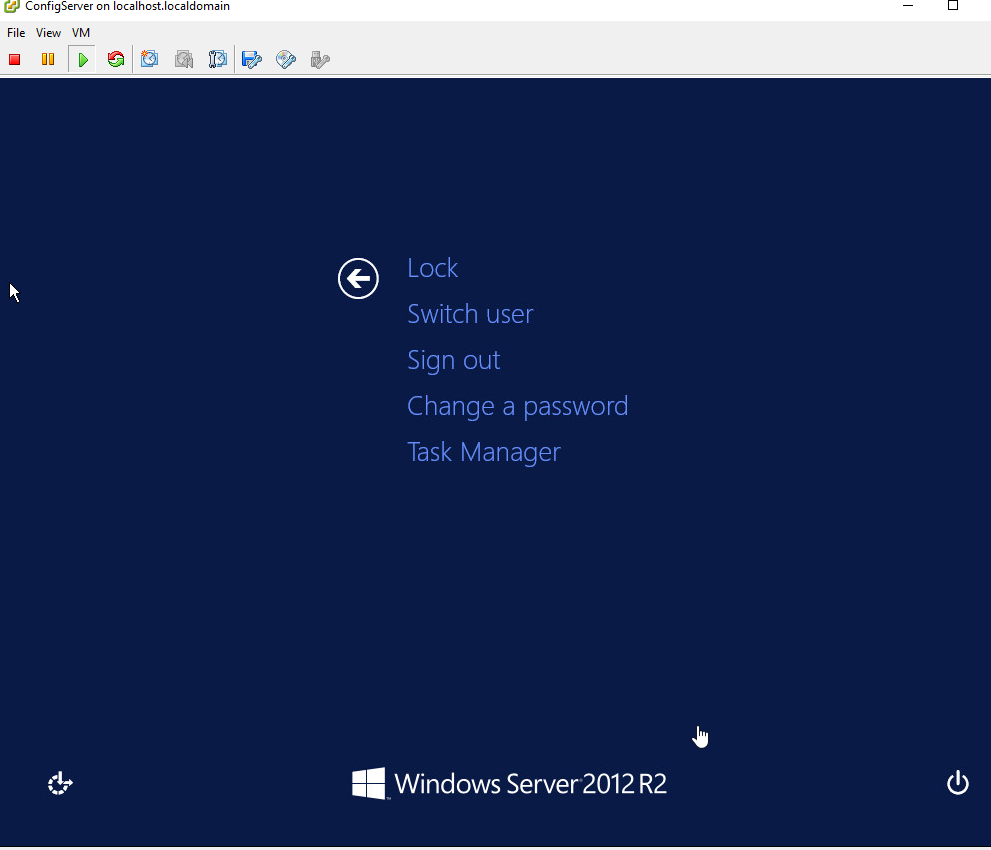
Task: Select Switch user option
Action: pyautogui.click(x=470, y=313)
